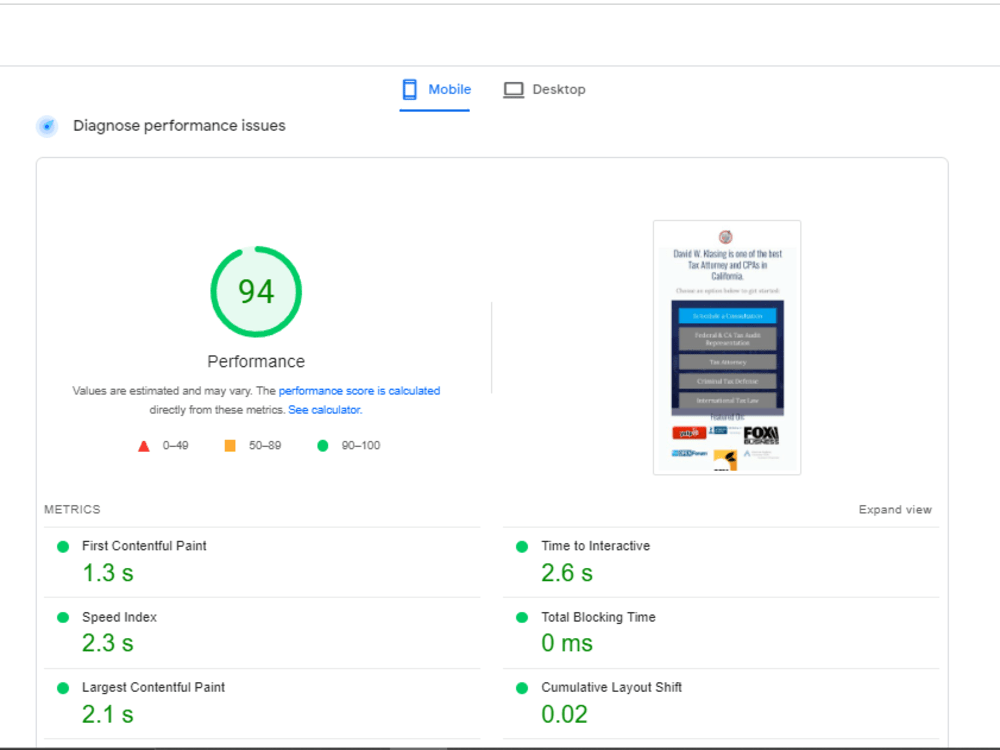Click the 94 performance score gauge

(x=256, y=291)
